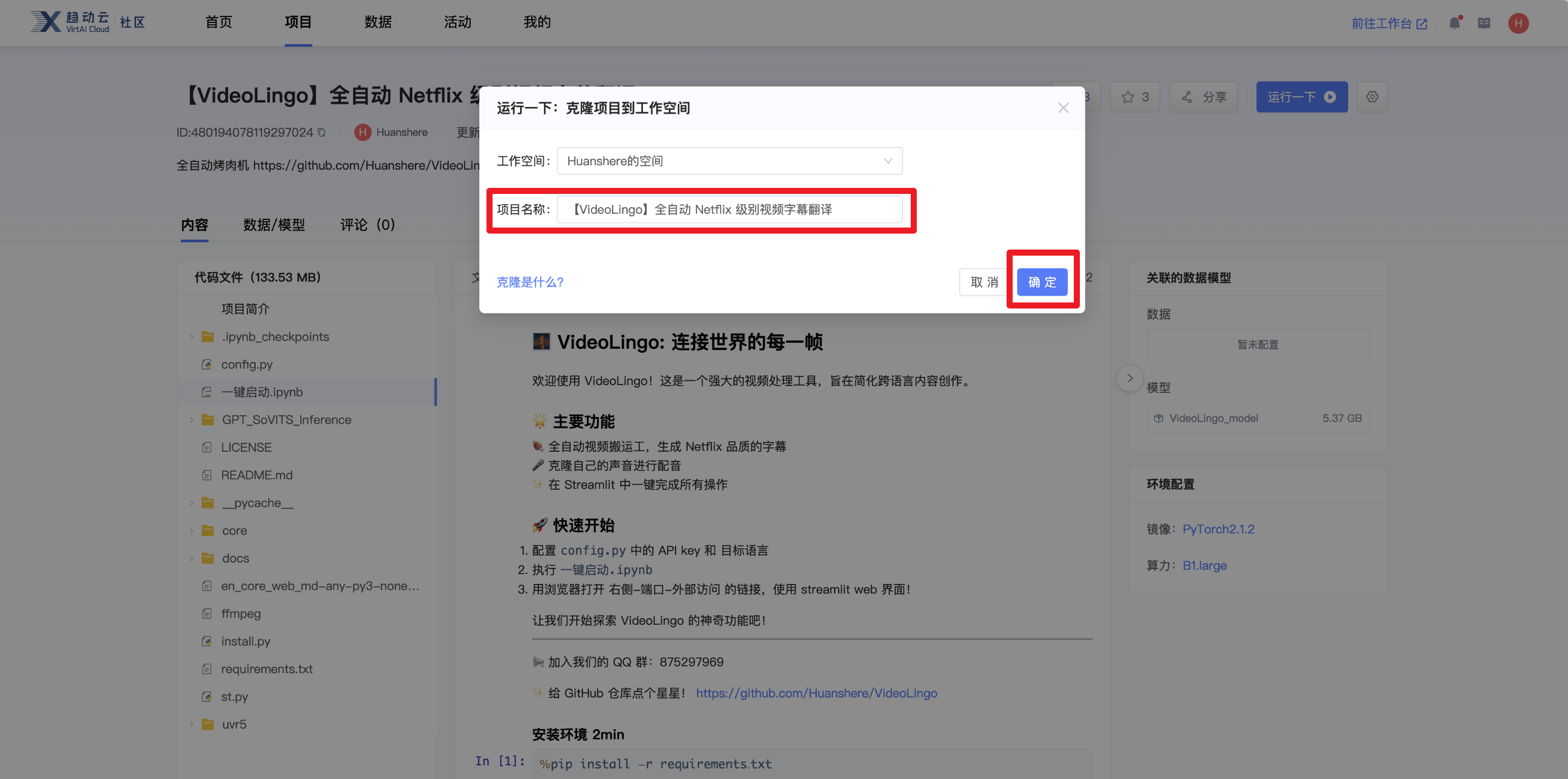Open the B1.large compute link
This screenshot has width=1568, height=779.
1204,565
